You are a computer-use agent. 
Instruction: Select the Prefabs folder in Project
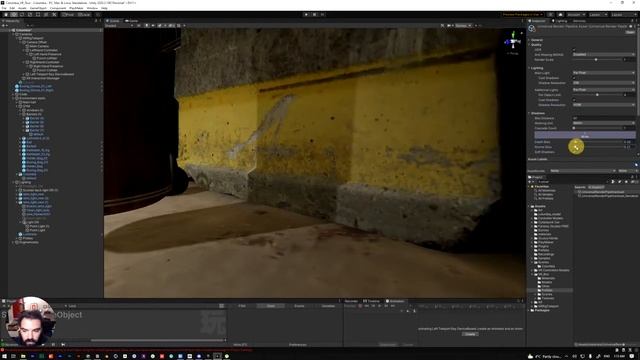547,290
